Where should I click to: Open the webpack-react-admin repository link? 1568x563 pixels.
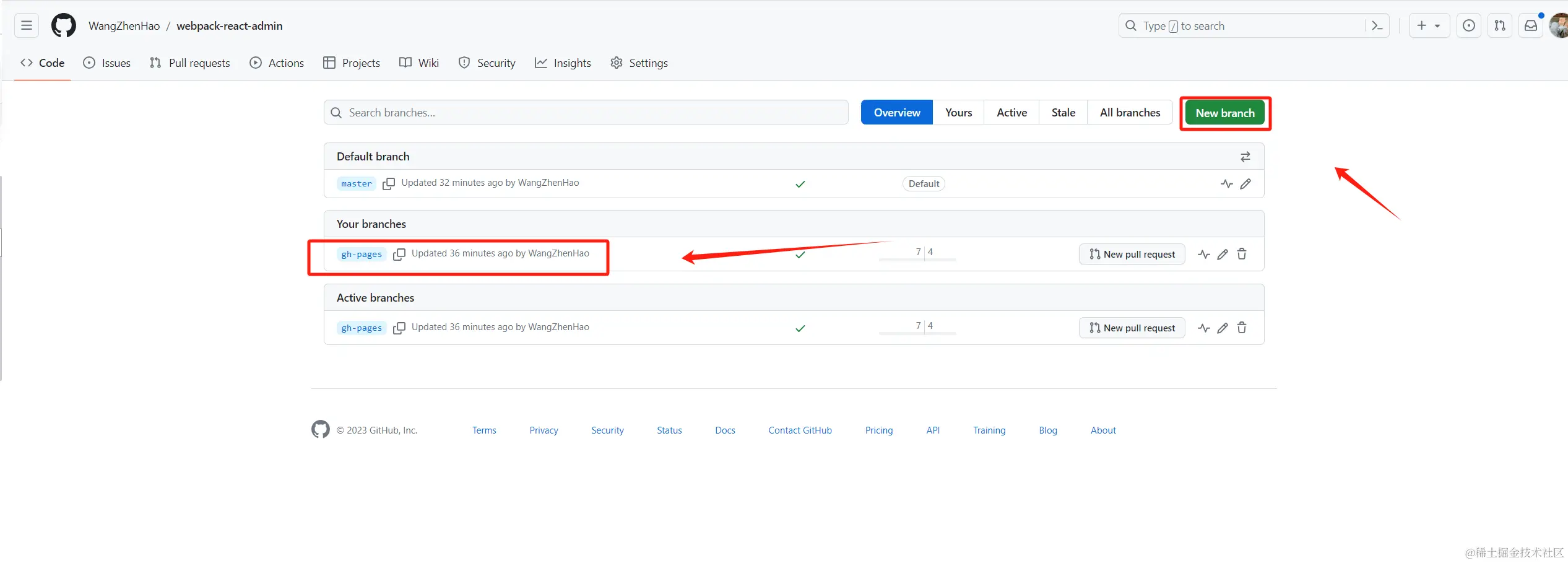click(230, 26)
